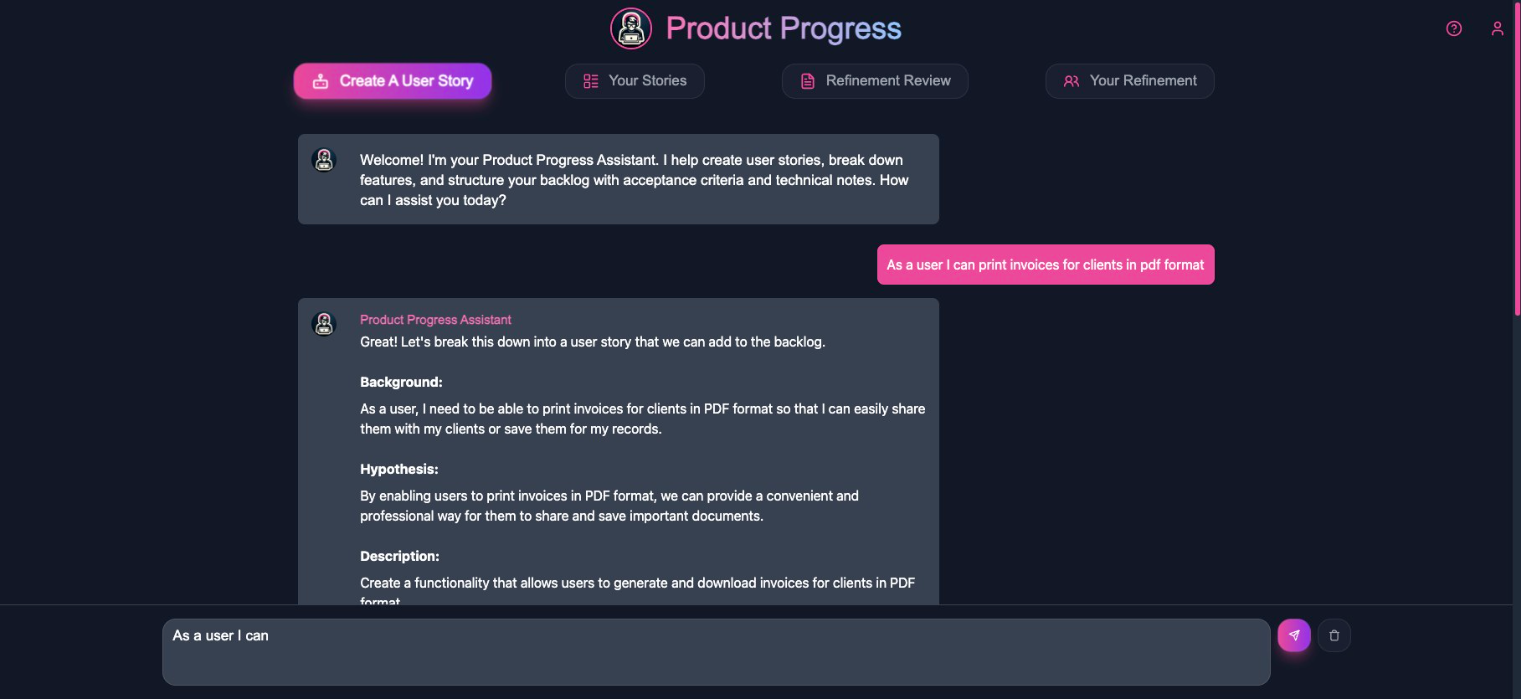
Task: Open the user profile icon
Action: click(1497, 28)
